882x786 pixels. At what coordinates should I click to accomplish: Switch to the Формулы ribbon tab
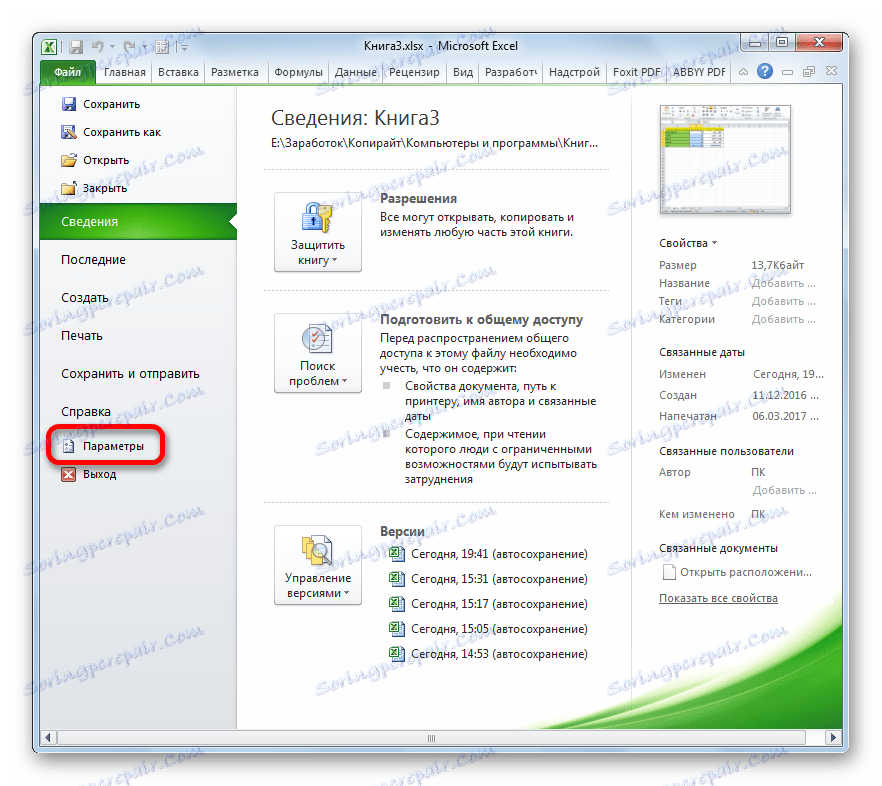click(298, 72)
